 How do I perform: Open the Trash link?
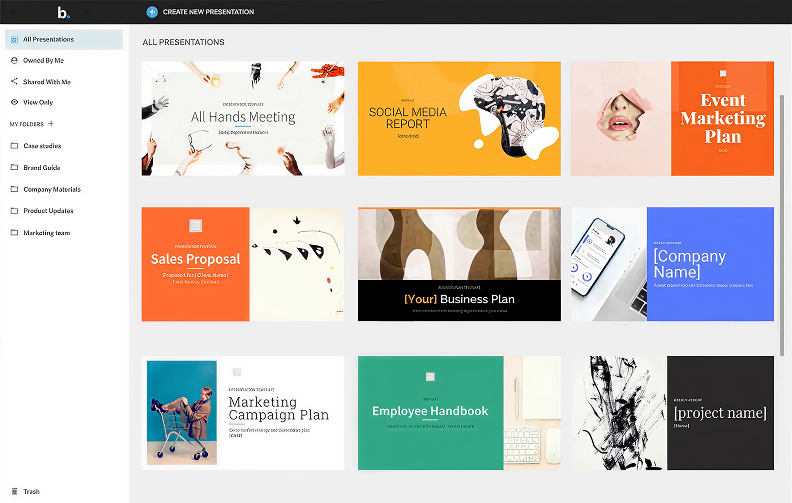[x=31, y=491]
